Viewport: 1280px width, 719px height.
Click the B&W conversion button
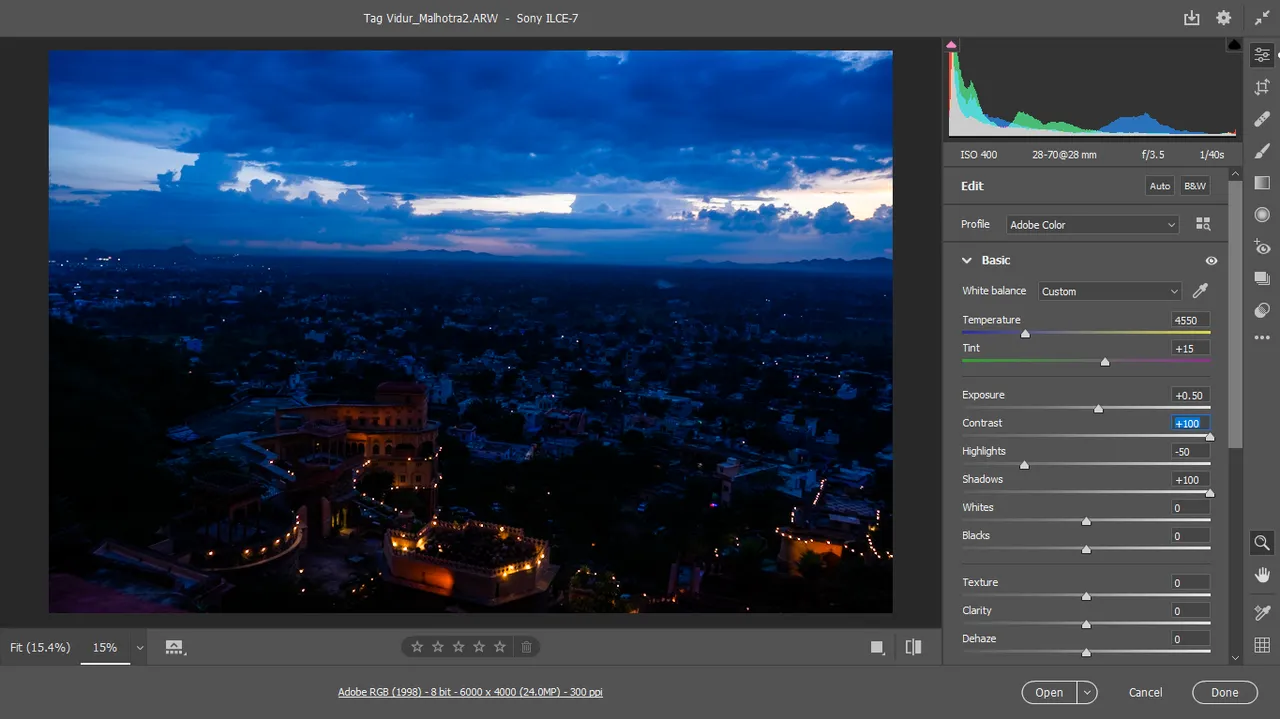click(1194, 186)
